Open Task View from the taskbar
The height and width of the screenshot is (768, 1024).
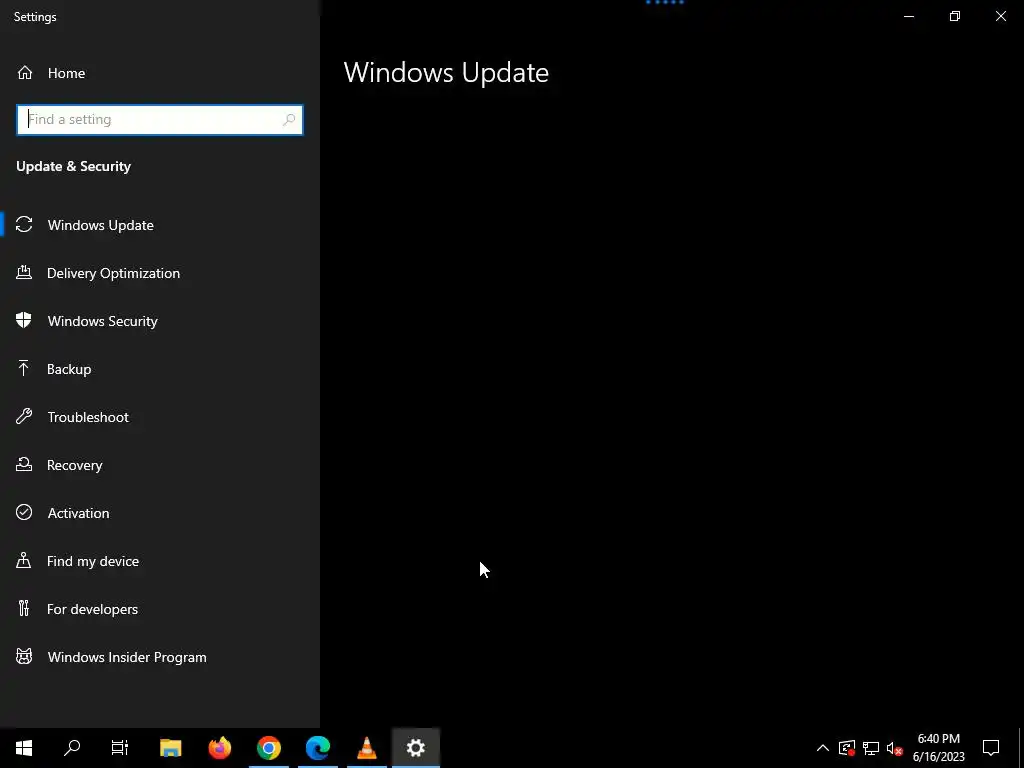120,748
